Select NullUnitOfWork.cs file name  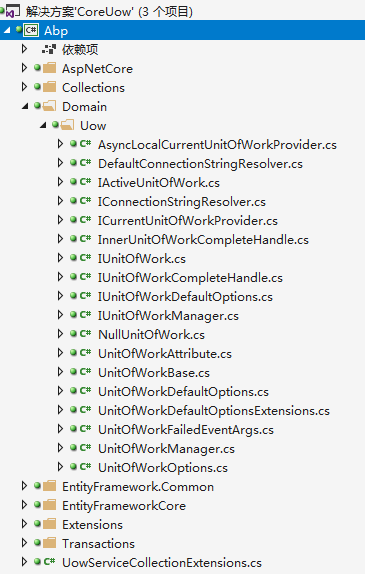pos(151,335)
